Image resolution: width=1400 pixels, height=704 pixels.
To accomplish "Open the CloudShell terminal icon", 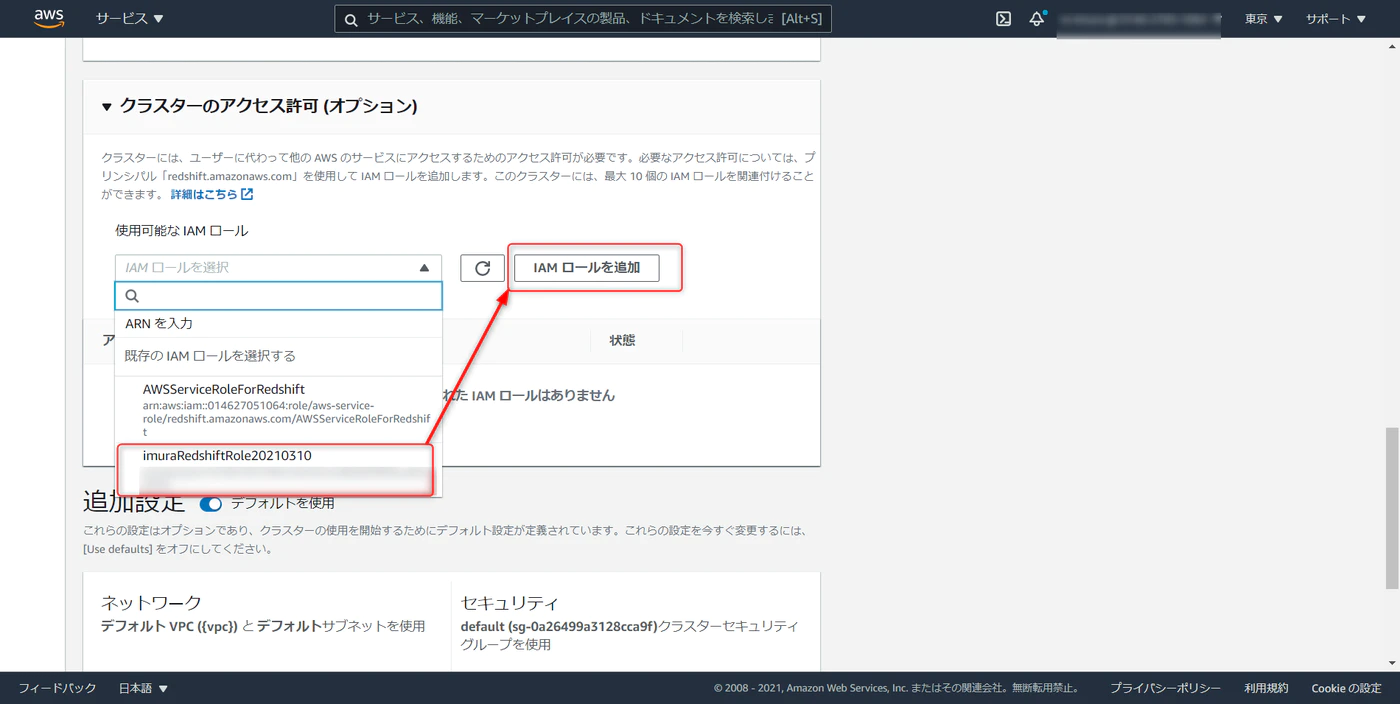I will tap(1003, 19).
